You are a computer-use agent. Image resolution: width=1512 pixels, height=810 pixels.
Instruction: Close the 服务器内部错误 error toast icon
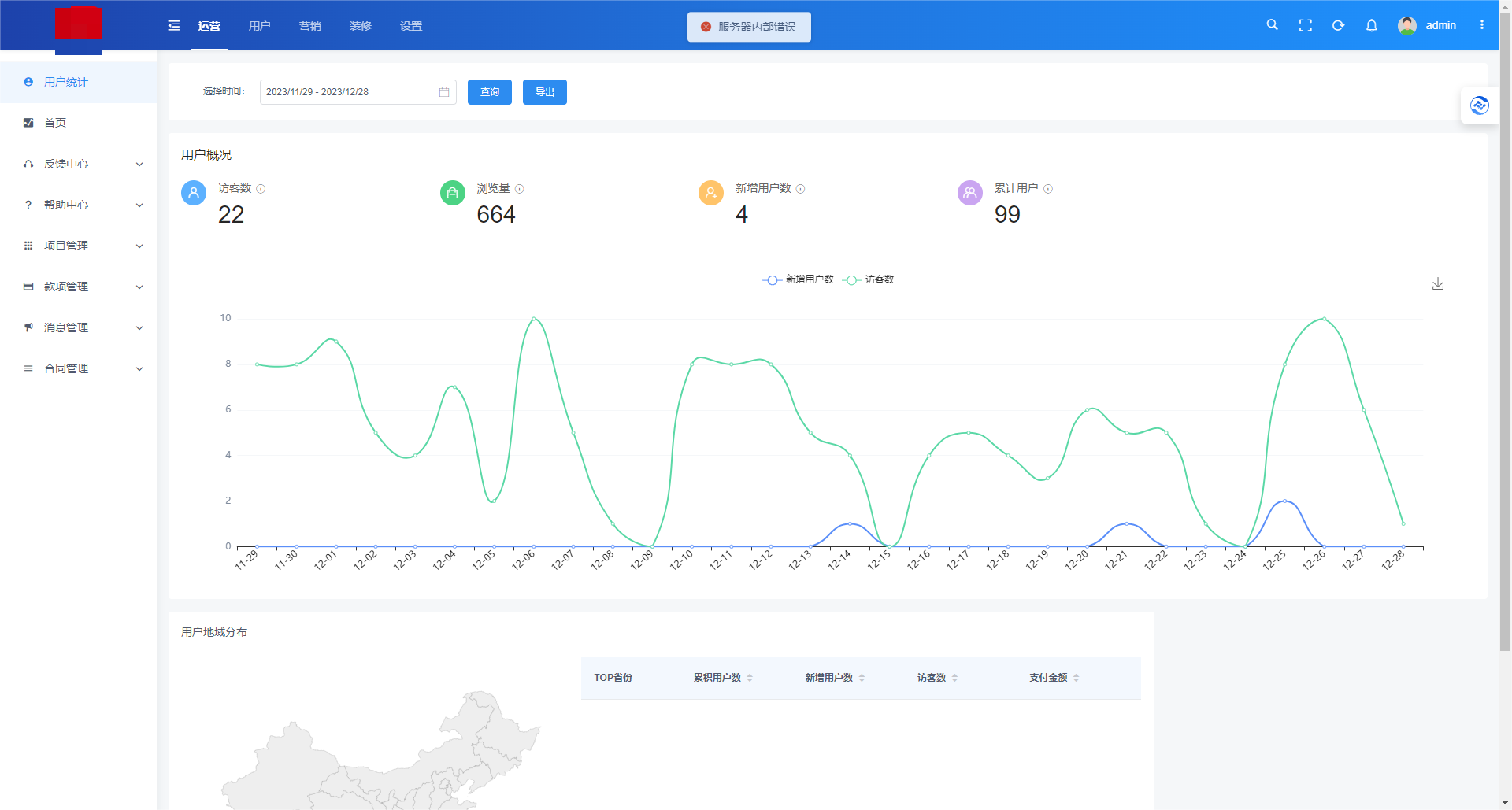(706, 27)
